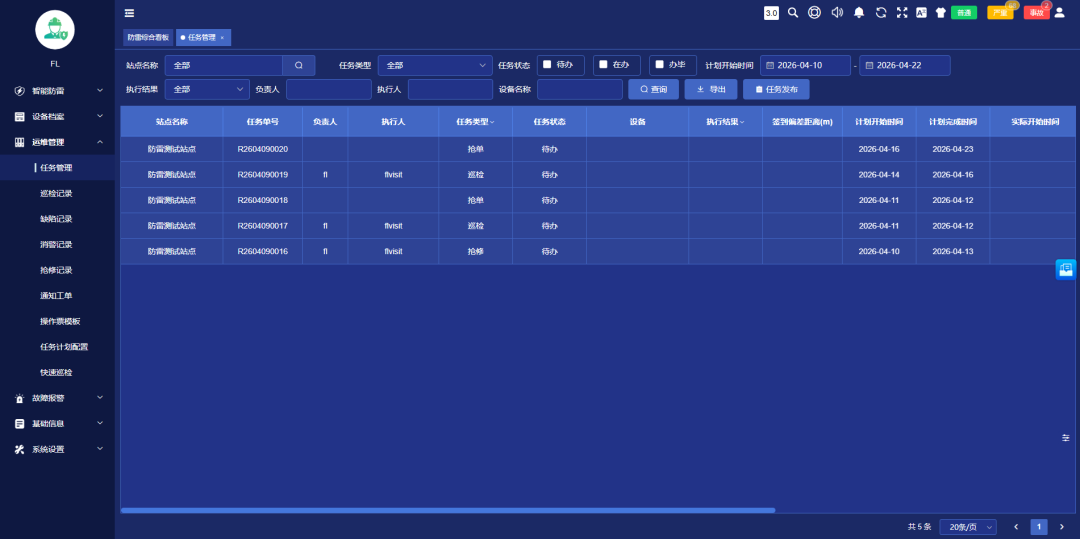Click the 负责人 input field
Image resolution: width=1080 pixels, height=539 pixels.
click(x=329, y=89)
